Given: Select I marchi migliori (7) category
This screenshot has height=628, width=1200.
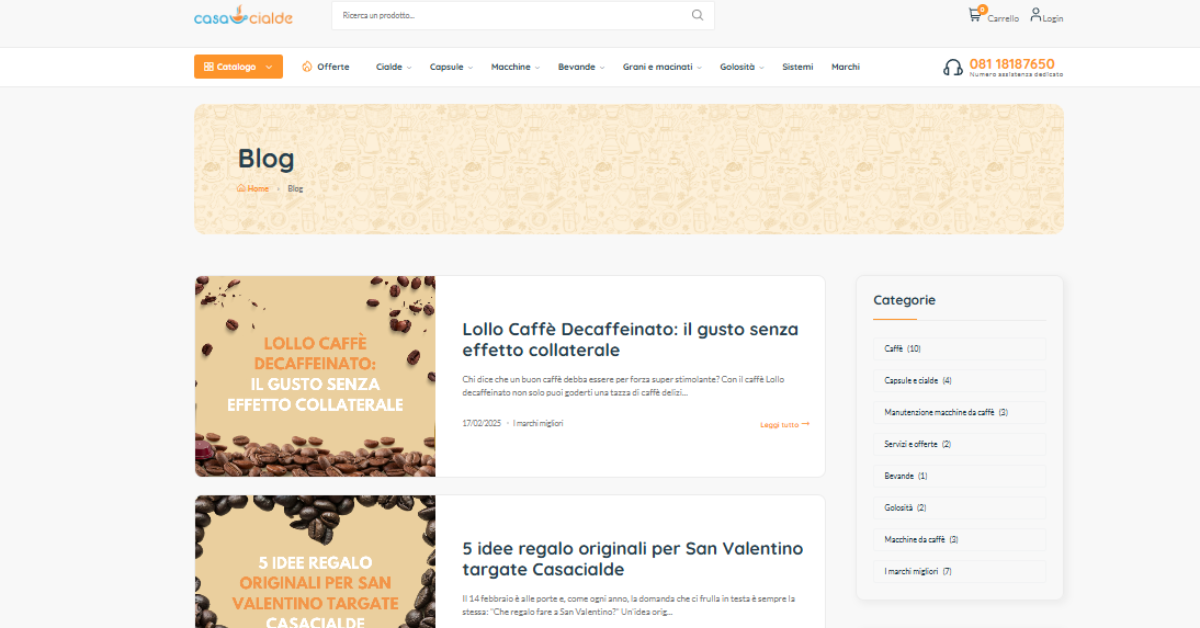Looking at the screenshot, I should point(959,571).
